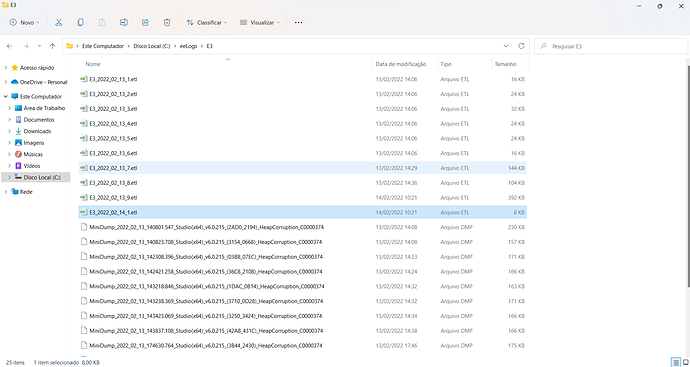Image resolution: width=690 pixels, height=367 pixels.
Task: Expand the Downloads folder in sidebar
Action: click(x=10, y=131)
